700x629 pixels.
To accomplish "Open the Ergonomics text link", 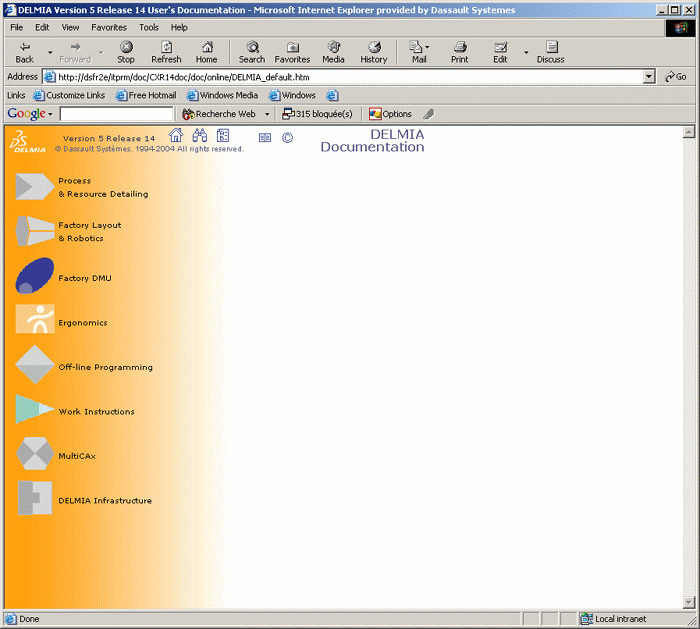I will point(83,322).
